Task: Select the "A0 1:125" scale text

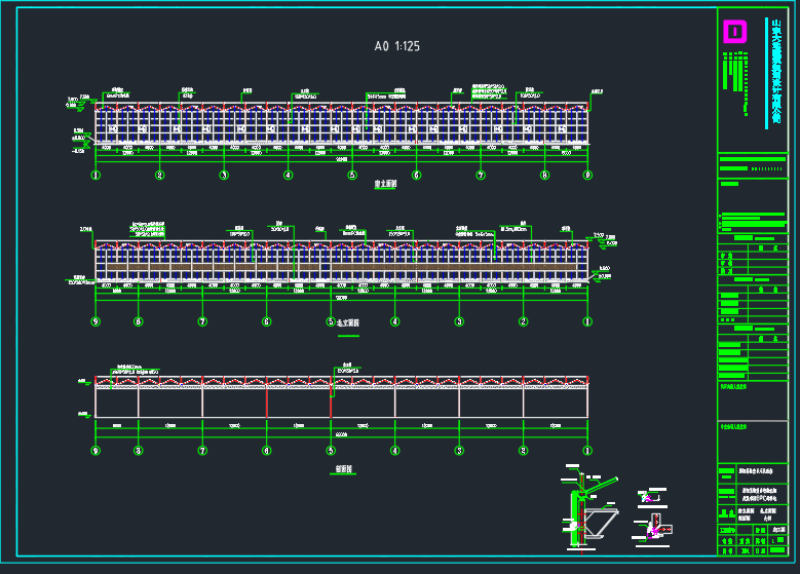Action: pos(397,46)
